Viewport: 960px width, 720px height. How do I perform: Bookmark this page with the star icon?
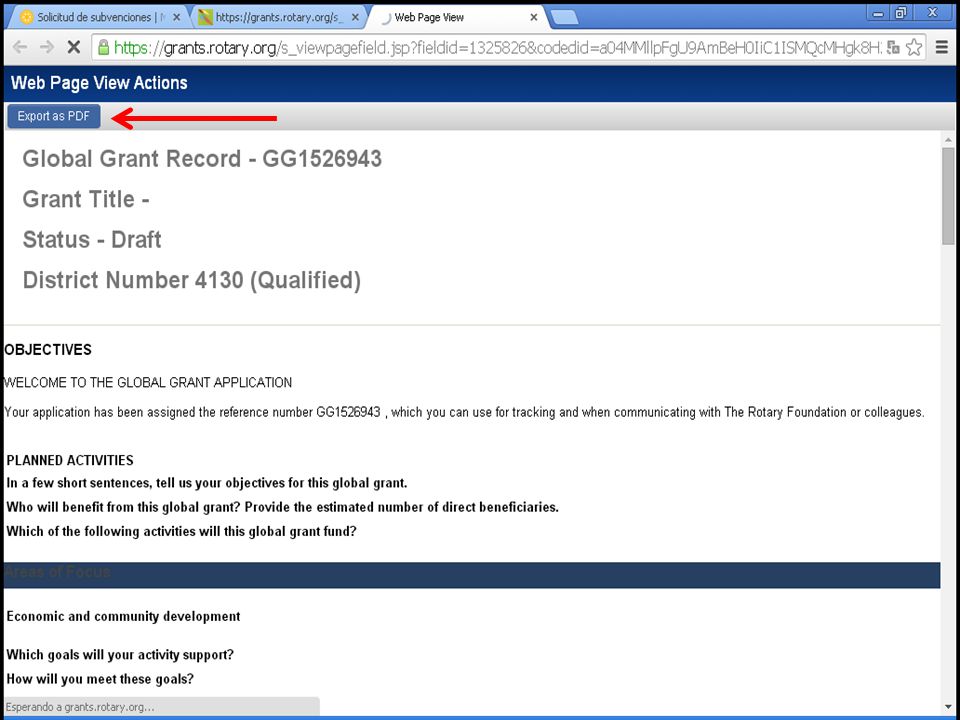913,47
